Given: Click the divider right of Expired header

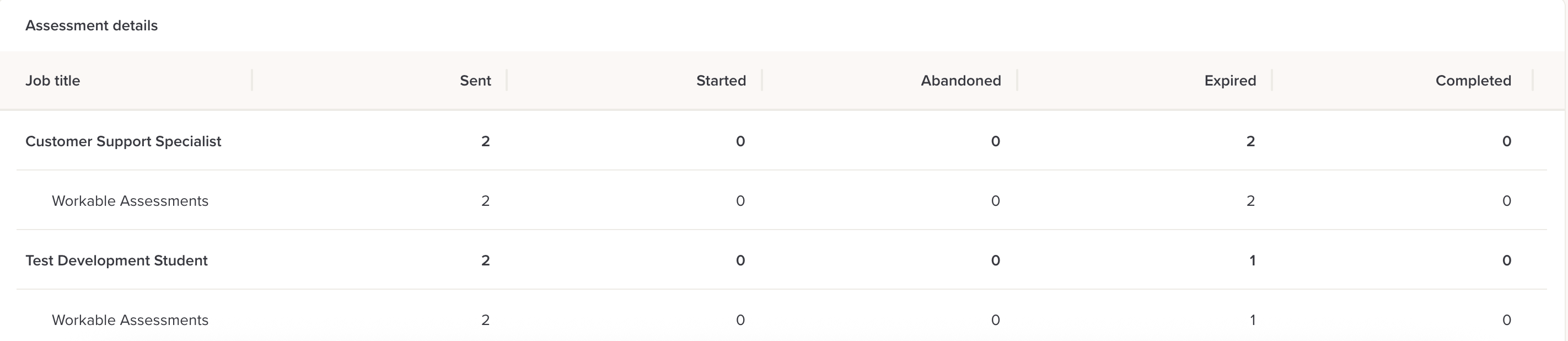Looking at the screenshot, I should (x=1272, y=81).
